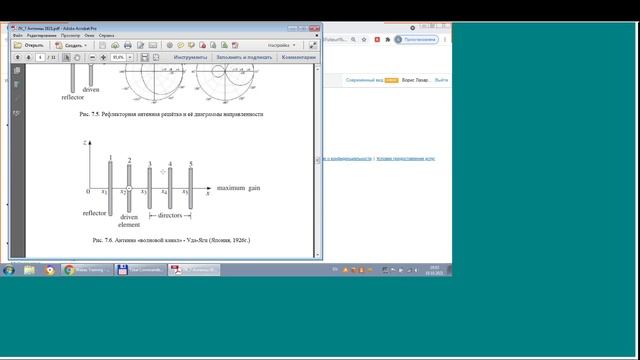Open the Windows Start button
The height and width of the screenshot is (360, 640).
tap(9, 270)
